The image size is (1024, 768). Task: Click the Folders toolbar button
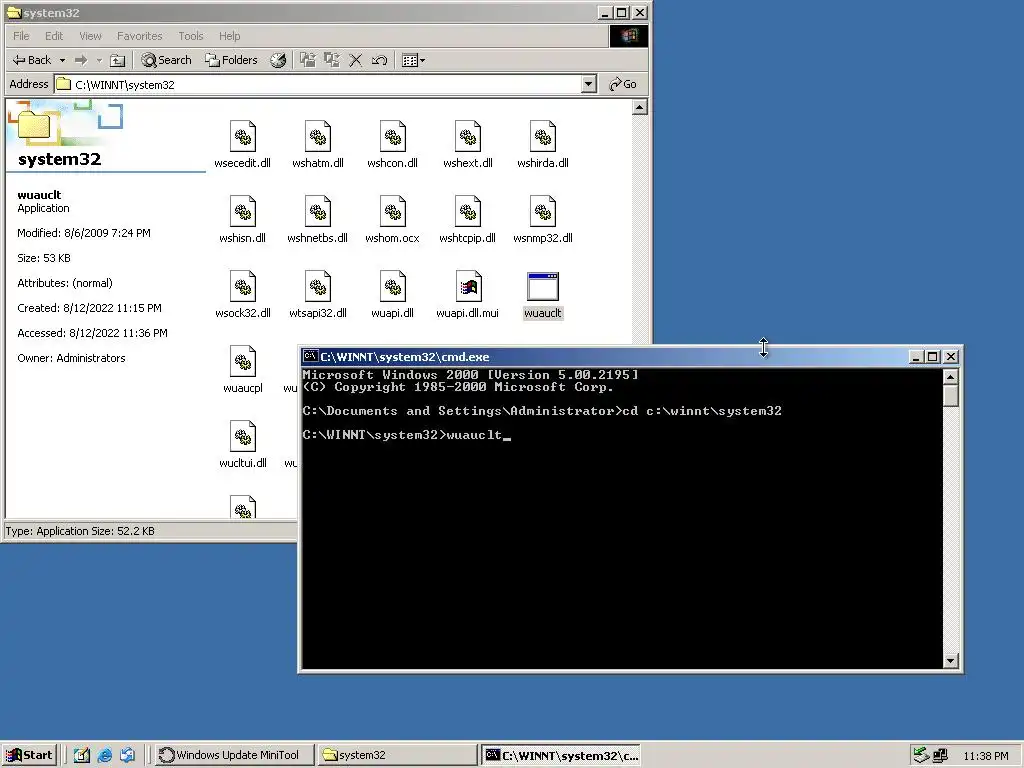tap(231, 60)
